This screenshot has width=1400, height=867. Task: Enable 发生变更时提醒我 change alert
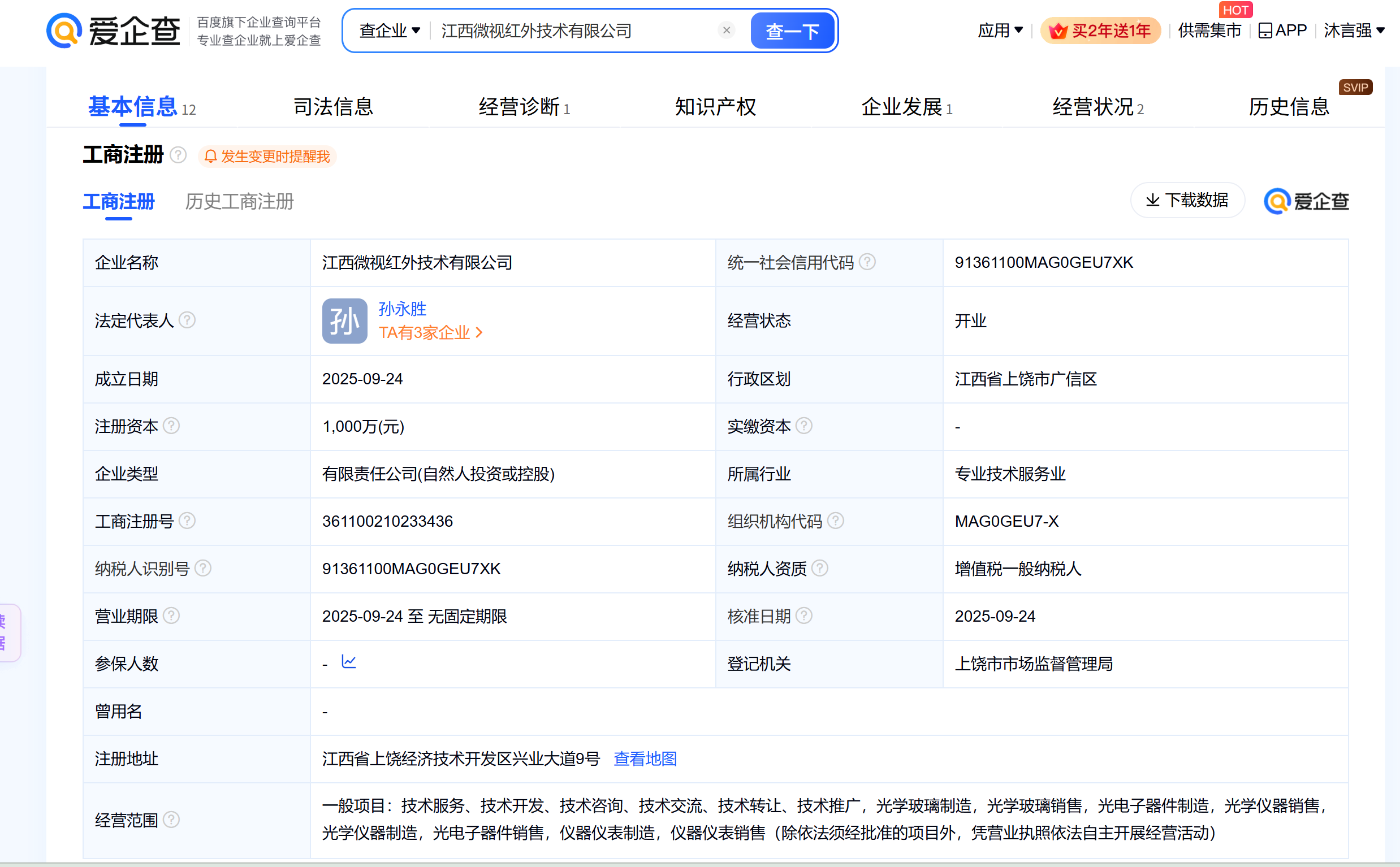(268, 157)
